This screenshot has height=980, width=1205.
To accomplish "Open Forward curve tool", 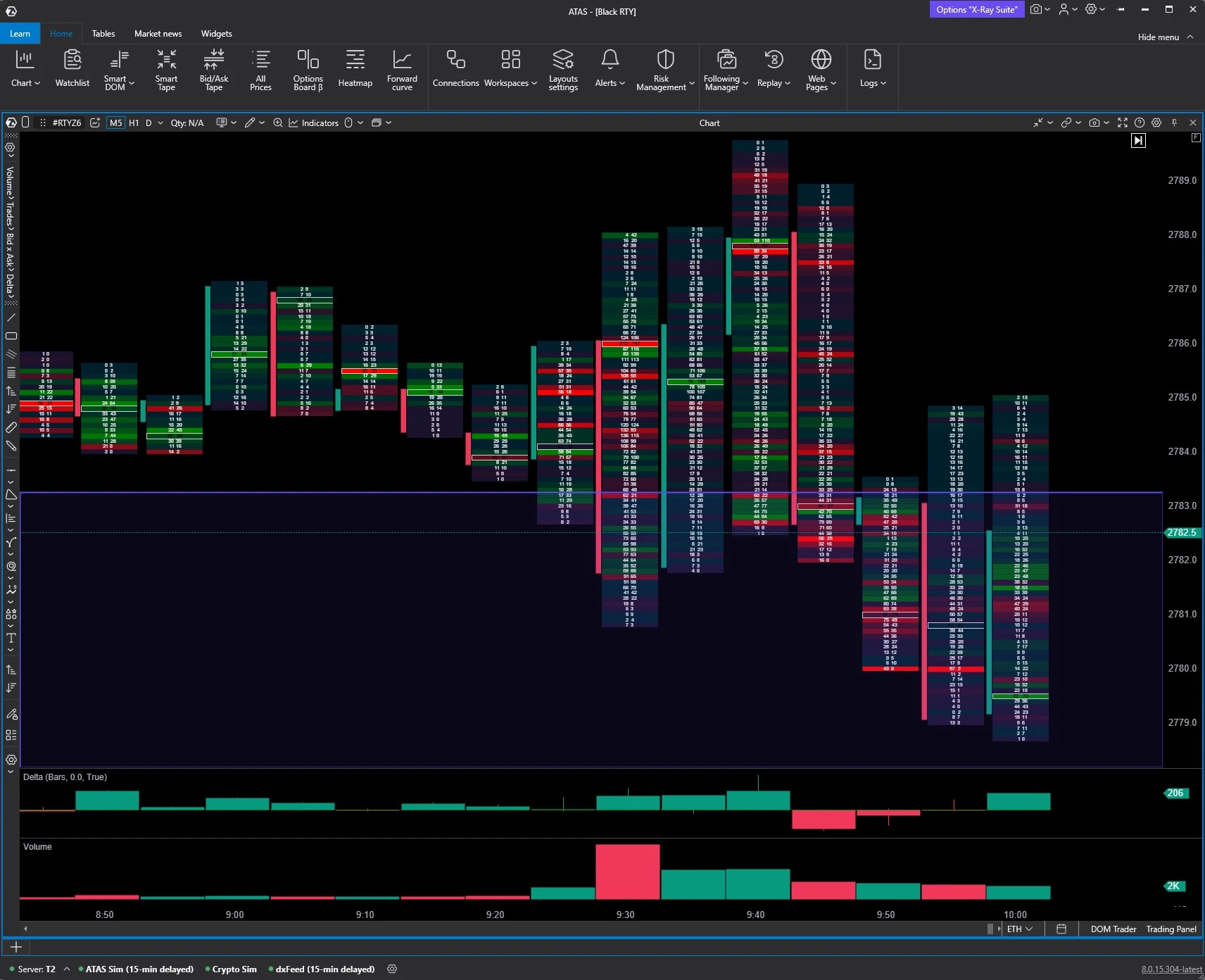I will click(402, 69).
